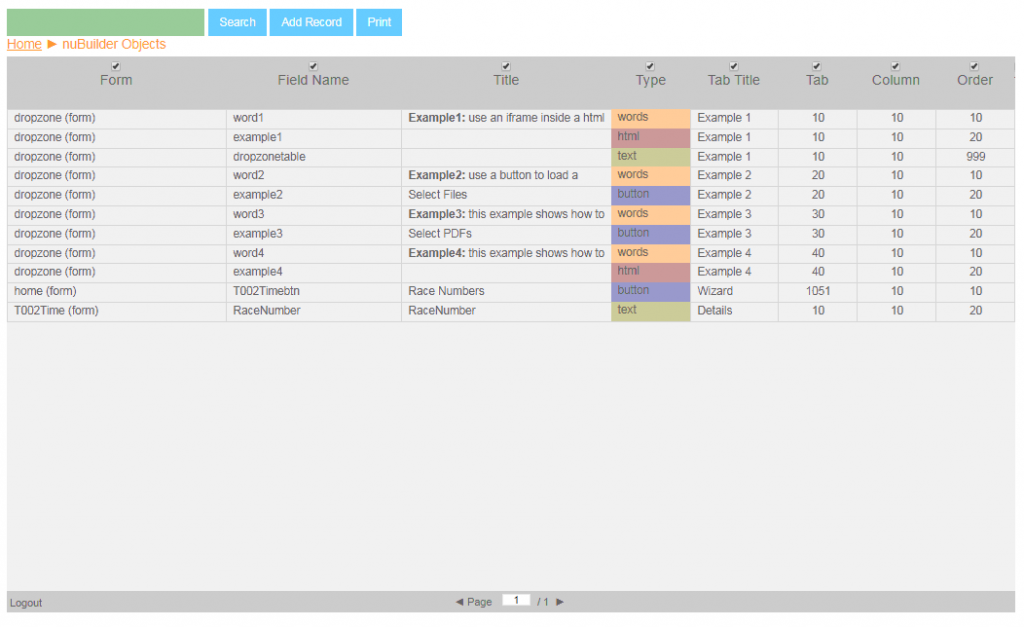Viewport: 1024px width, 627px height.
Task: Click orange 'words' type cell for word1
Action: click(650, 118)
